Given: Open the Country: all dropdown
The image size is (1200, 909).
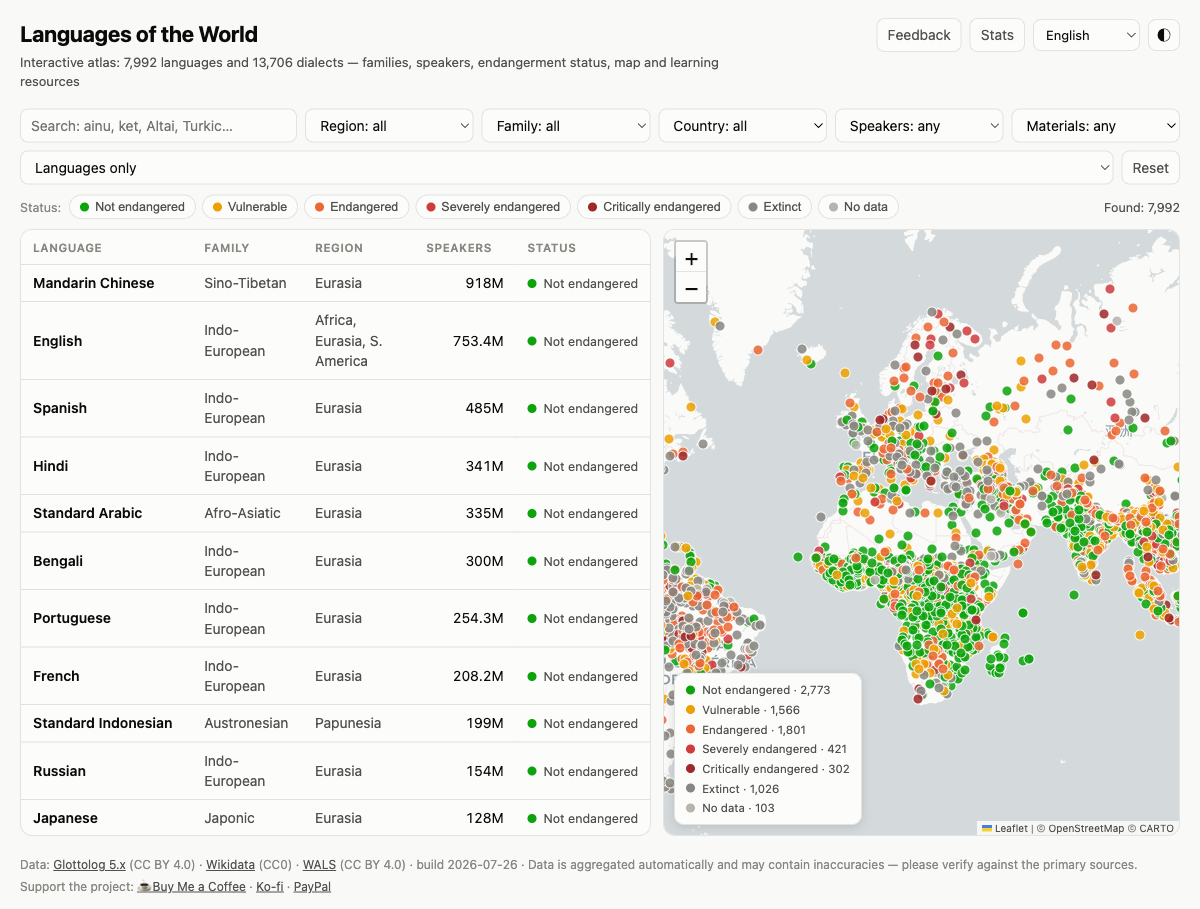Looking at the screenshot, I should [x=743, y=126].
